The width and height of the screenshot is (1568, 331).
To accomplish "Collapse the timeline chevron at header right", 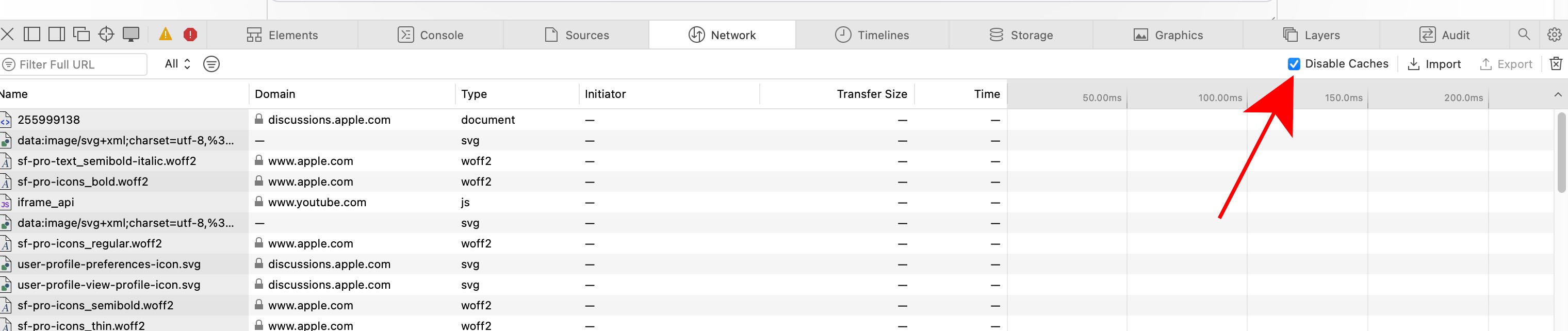I will pos(1558,94).
